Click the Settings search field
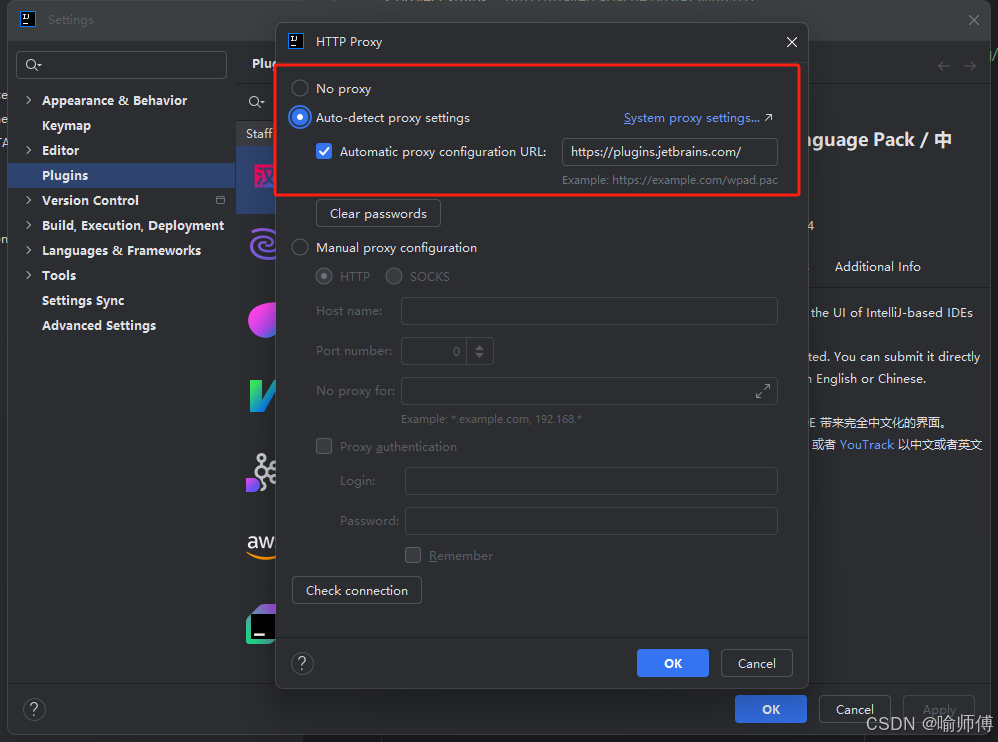The image size is (998, 742). pos(122,65)
